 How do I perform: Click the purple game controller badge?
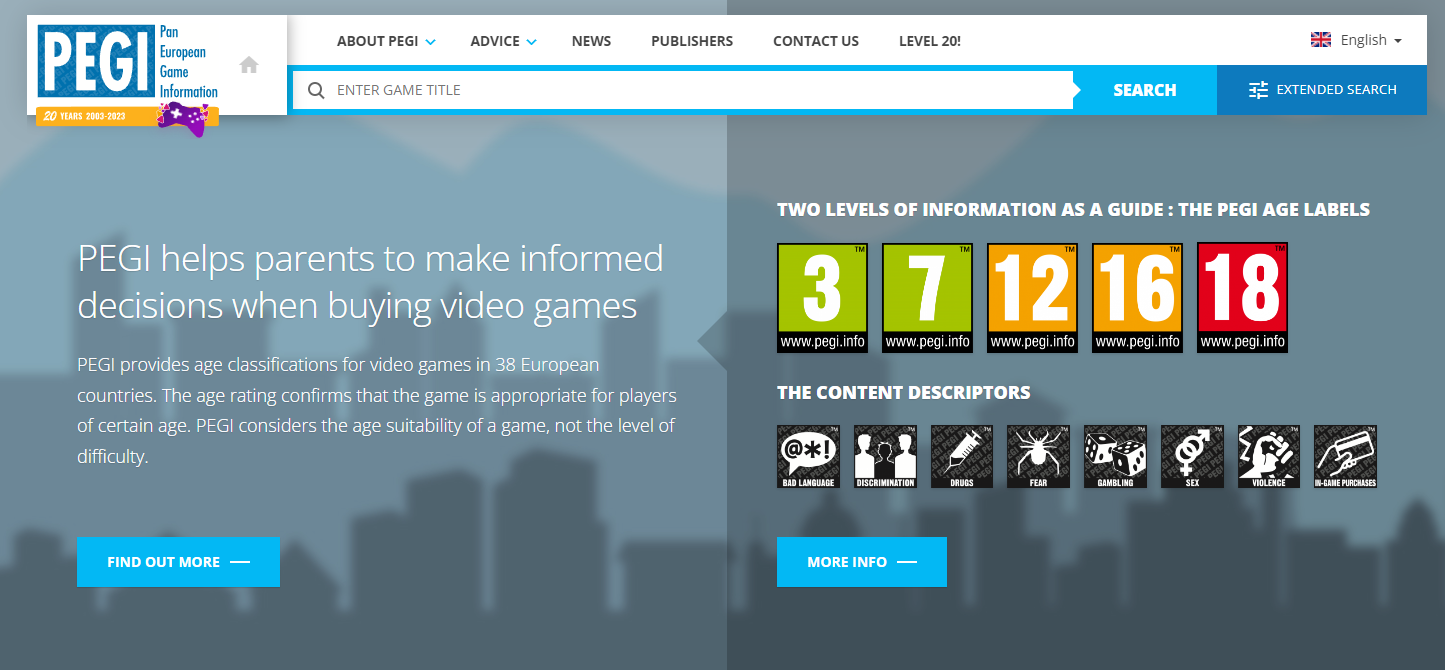tap(185, 118)
